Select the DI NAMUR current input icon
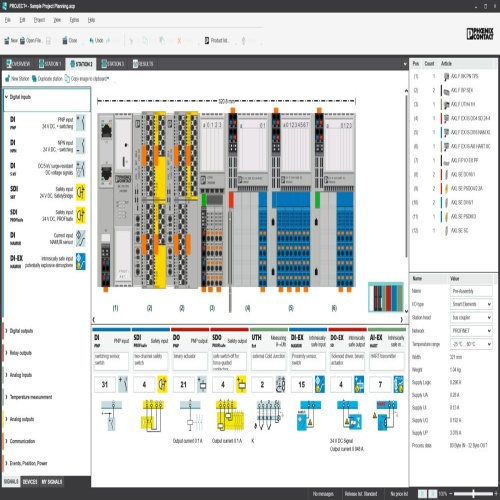Screen dimensions: 500x500 (81, 238)
